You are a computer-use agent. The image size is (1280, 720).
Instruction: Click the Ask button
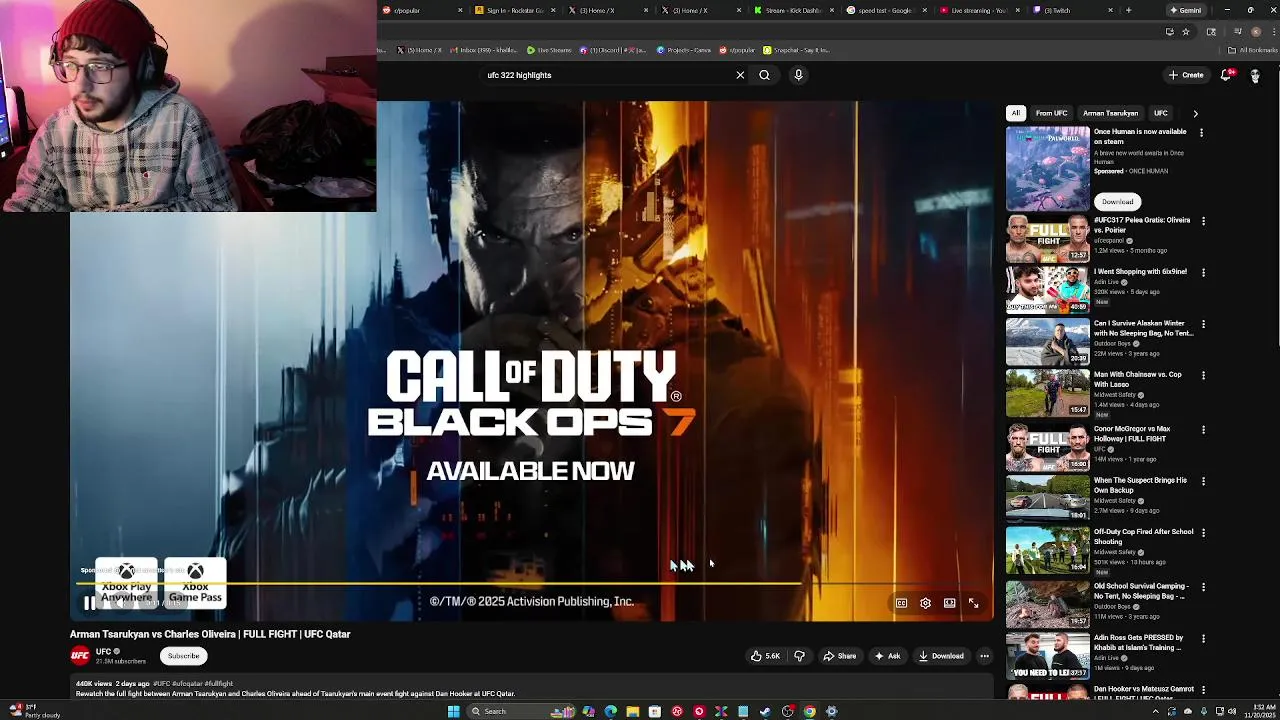click(x=887, y=656)
